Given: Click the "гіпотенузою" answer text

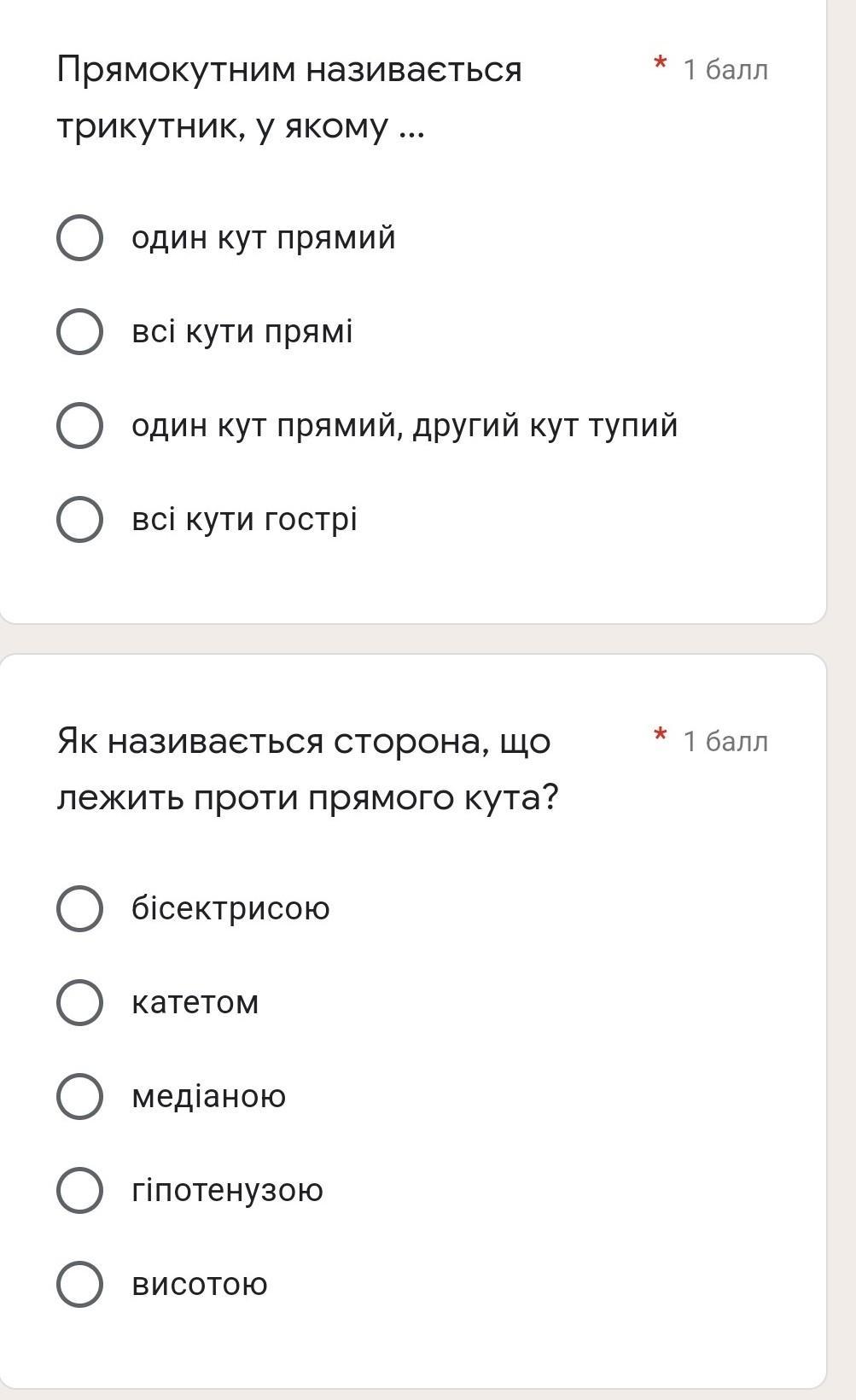Looking at the screenshot, I should (x=227, y=1190).
